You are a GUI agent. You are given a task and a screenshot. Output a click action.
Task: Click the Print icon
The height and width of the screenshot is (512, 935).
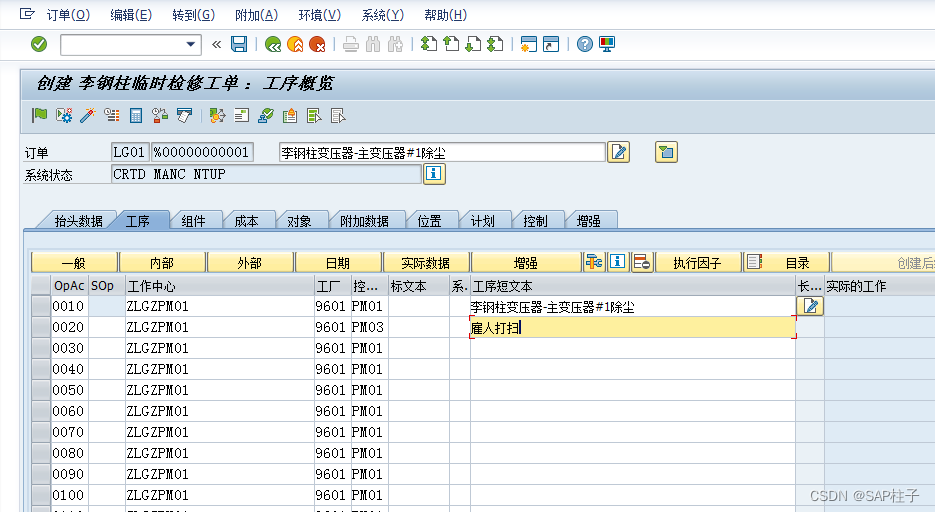(351, 44)
